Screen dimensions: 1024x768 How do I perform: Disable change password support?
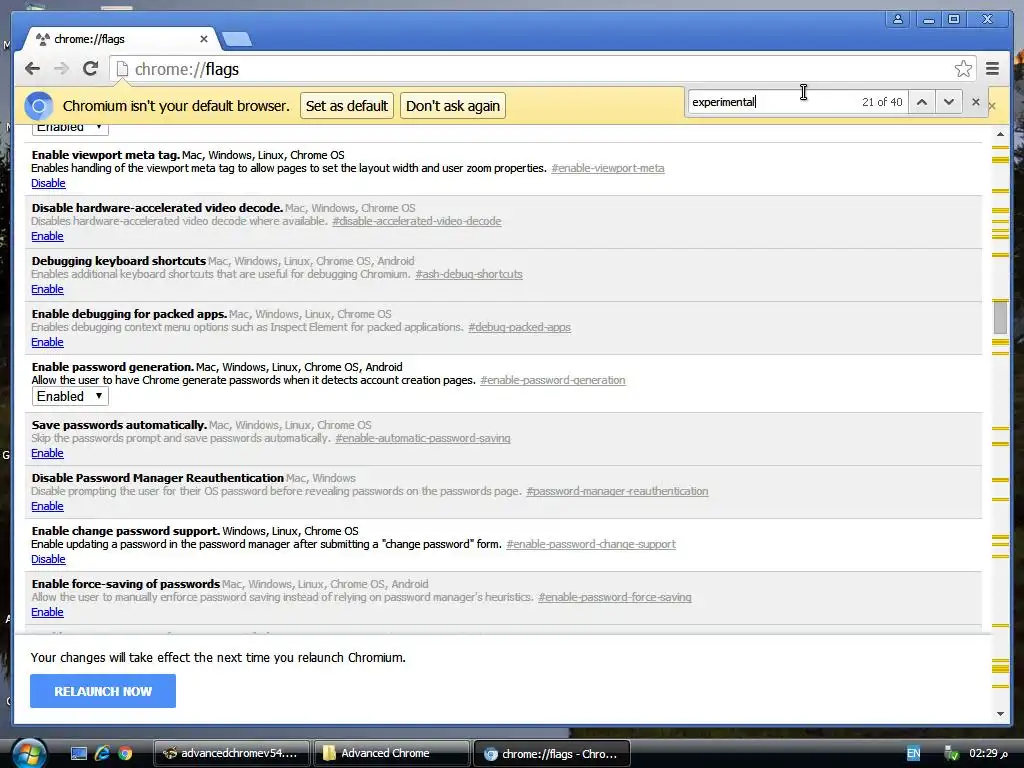(x=48, y=559)
